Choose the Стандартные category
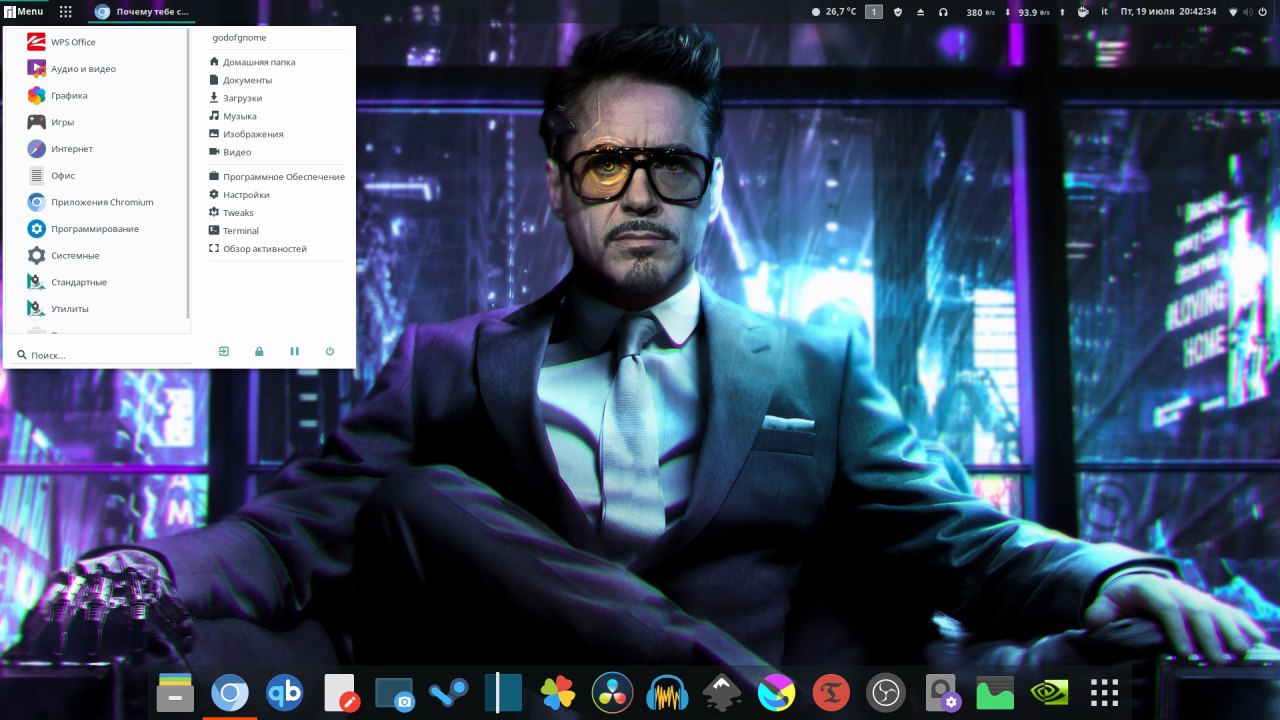 [96, 282]
